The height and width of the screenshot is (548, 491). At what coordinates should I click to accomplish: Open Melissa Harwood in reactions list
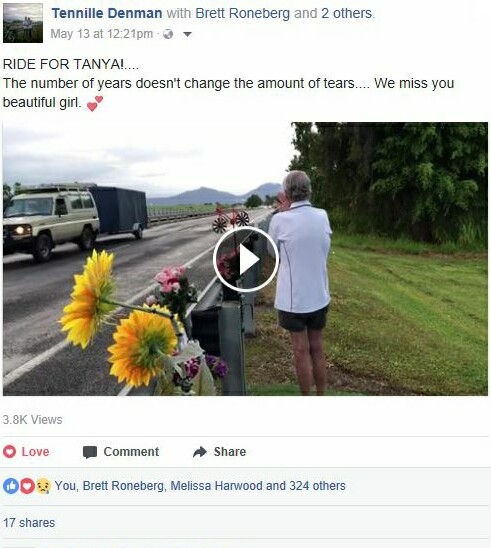pos(216,486)
